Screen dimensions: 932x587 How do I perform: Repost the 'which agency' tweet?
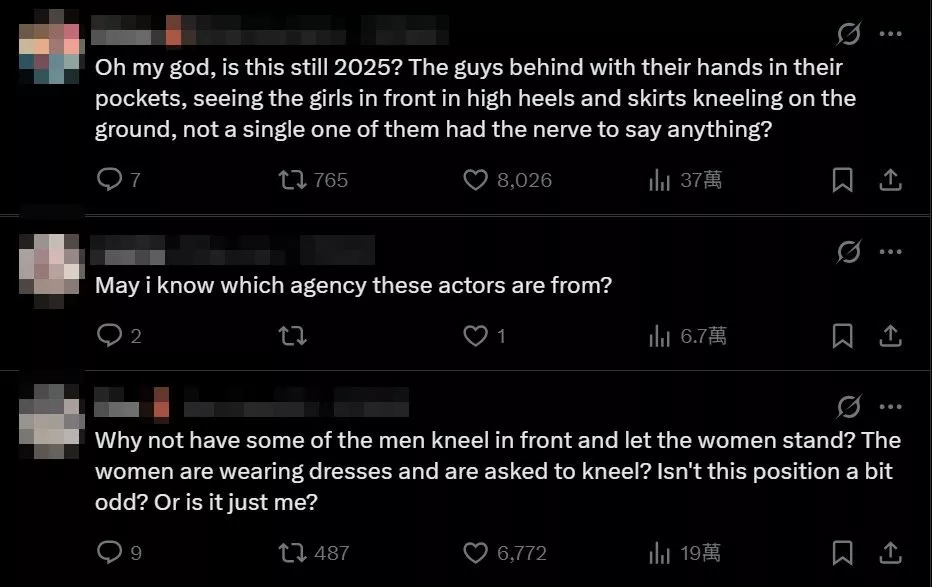point(293,336)
